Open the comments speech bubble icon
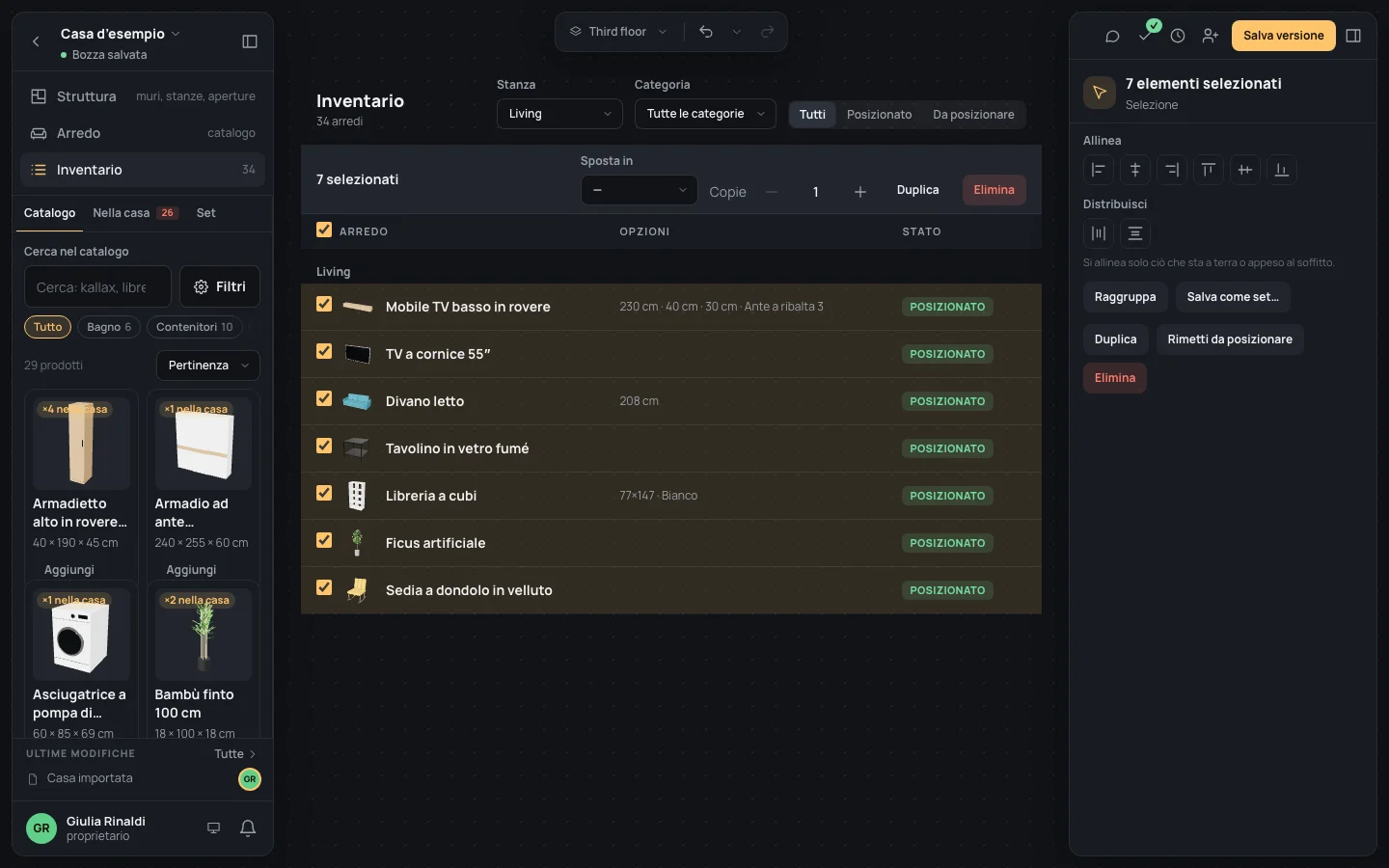The width and height of the screenshot is (1389, 868). click(1112, 36)
